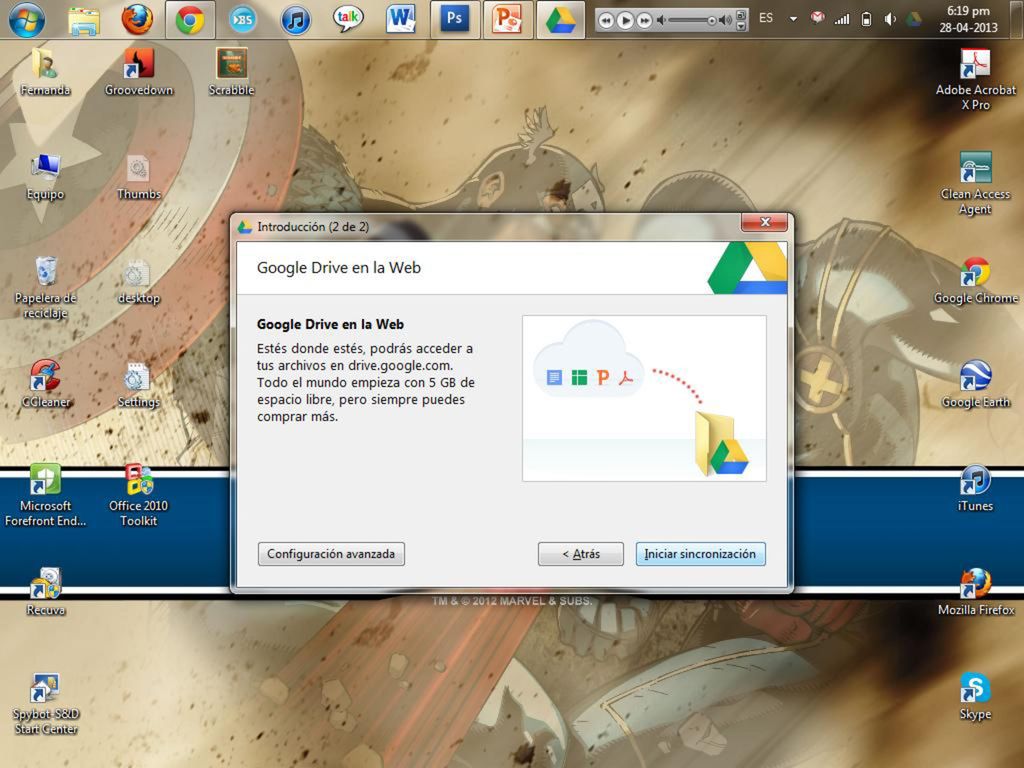Select the Equipo desktop icon
Viewport: 1024px width, 768px height.
coord(45,176)
